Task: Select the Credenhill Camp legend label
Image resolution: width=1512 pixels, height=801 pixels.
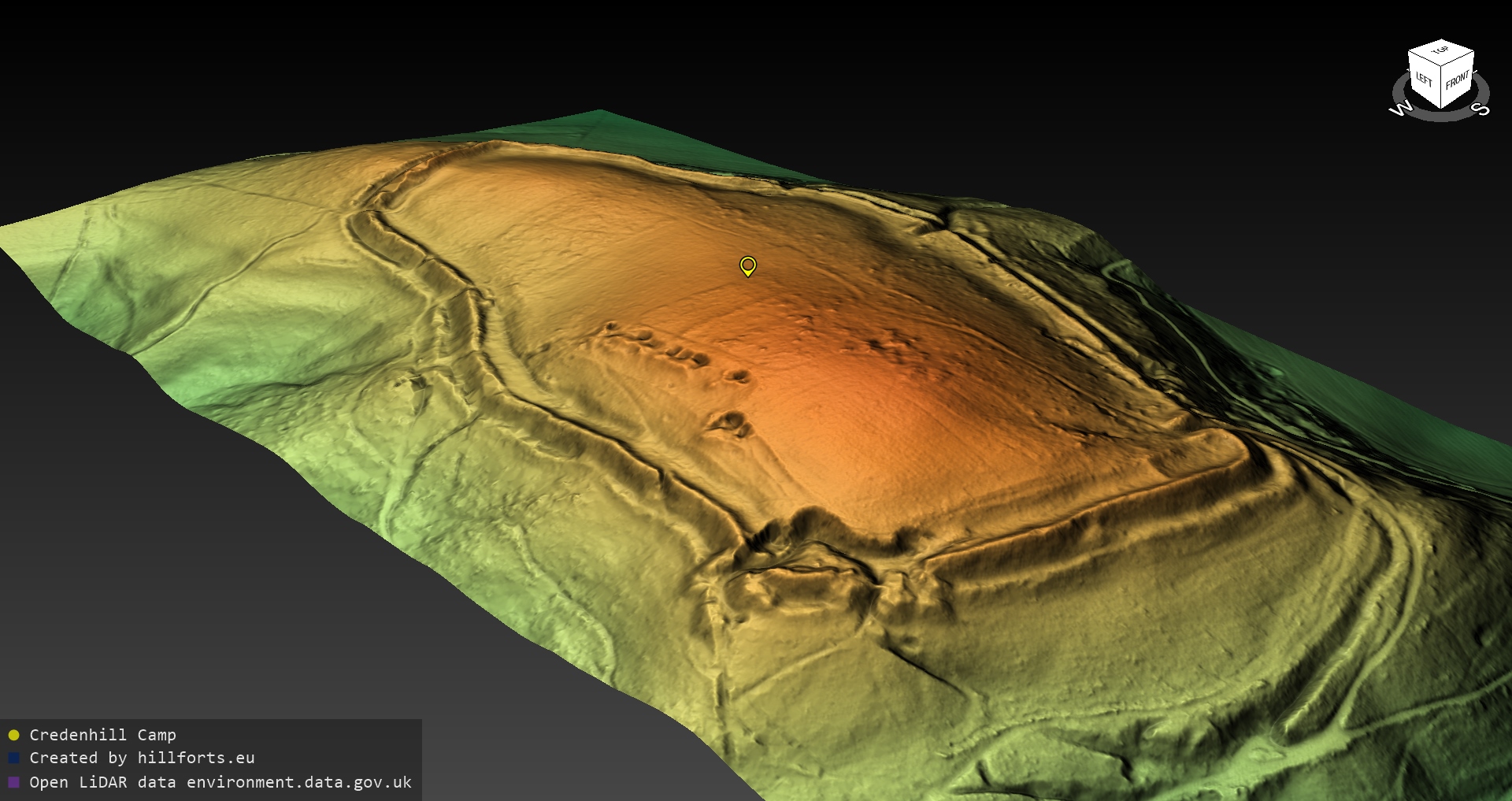Action: point(102,735)
